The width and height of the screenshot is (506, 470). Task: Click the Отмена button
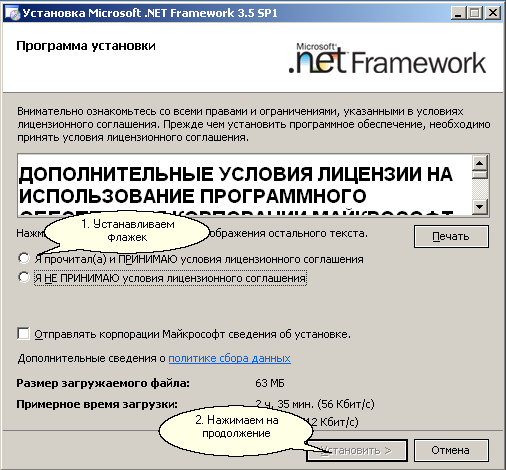click(x=451, y=450)
